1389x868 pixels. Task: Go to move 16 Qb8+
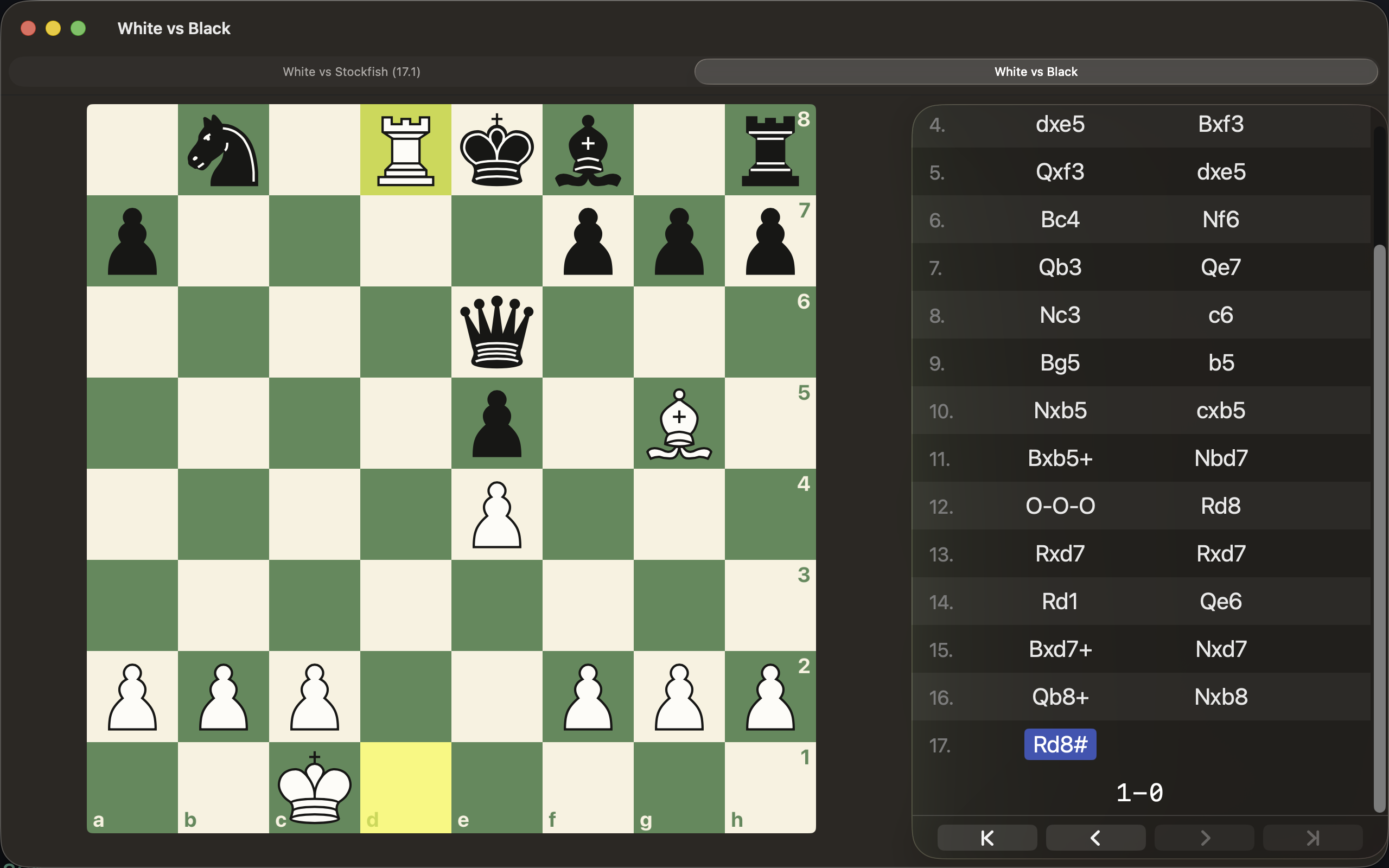[x=1060, y=697]
